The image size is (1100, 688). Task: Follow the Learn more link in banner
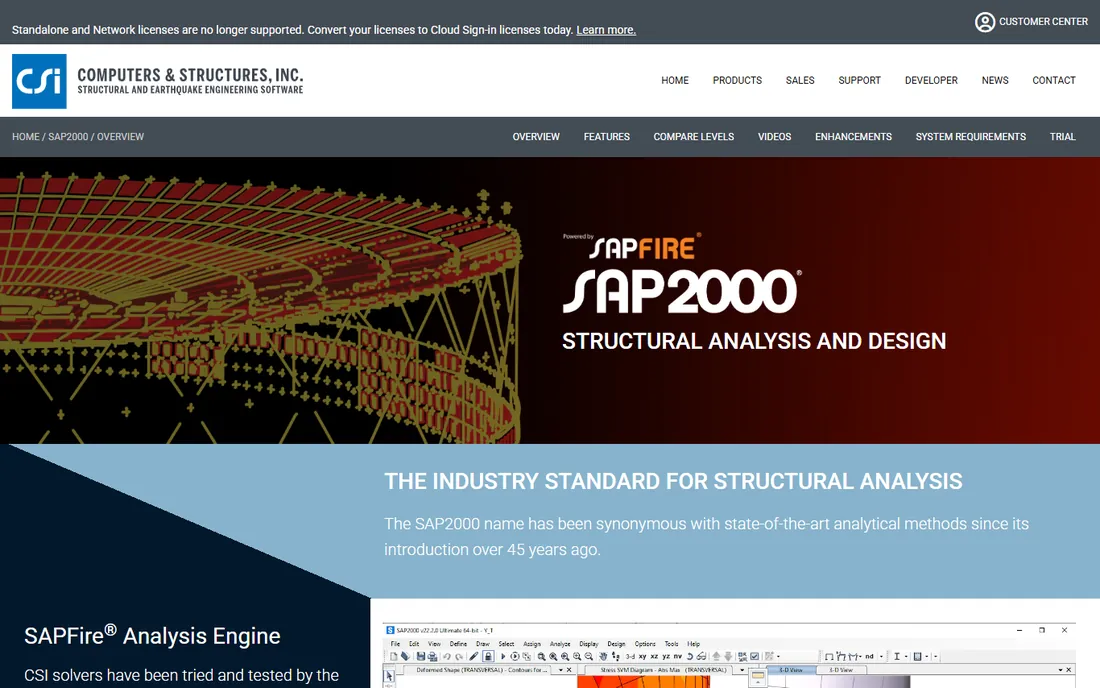click(606, 30)
